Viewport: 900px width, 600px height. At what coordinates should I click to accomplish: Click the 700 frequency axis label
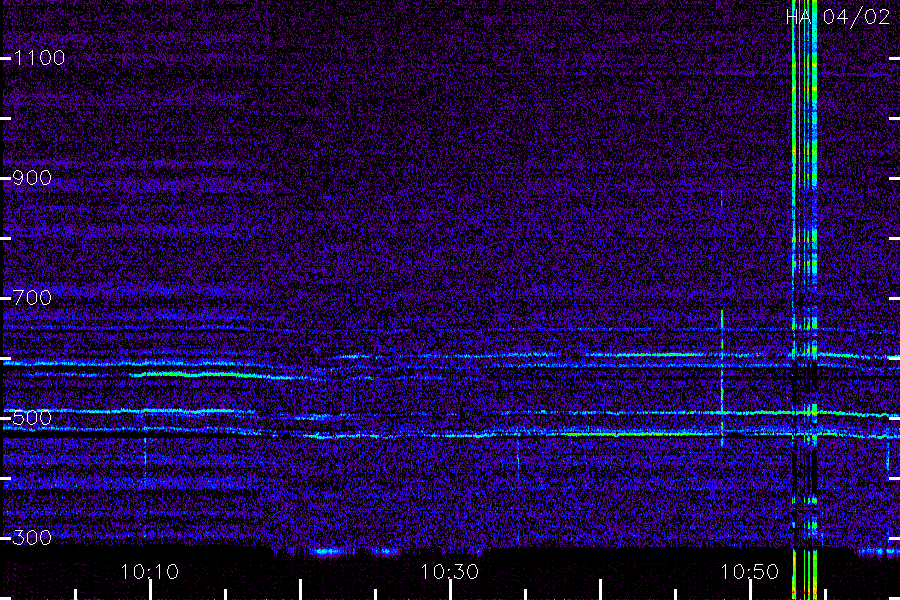32,298
